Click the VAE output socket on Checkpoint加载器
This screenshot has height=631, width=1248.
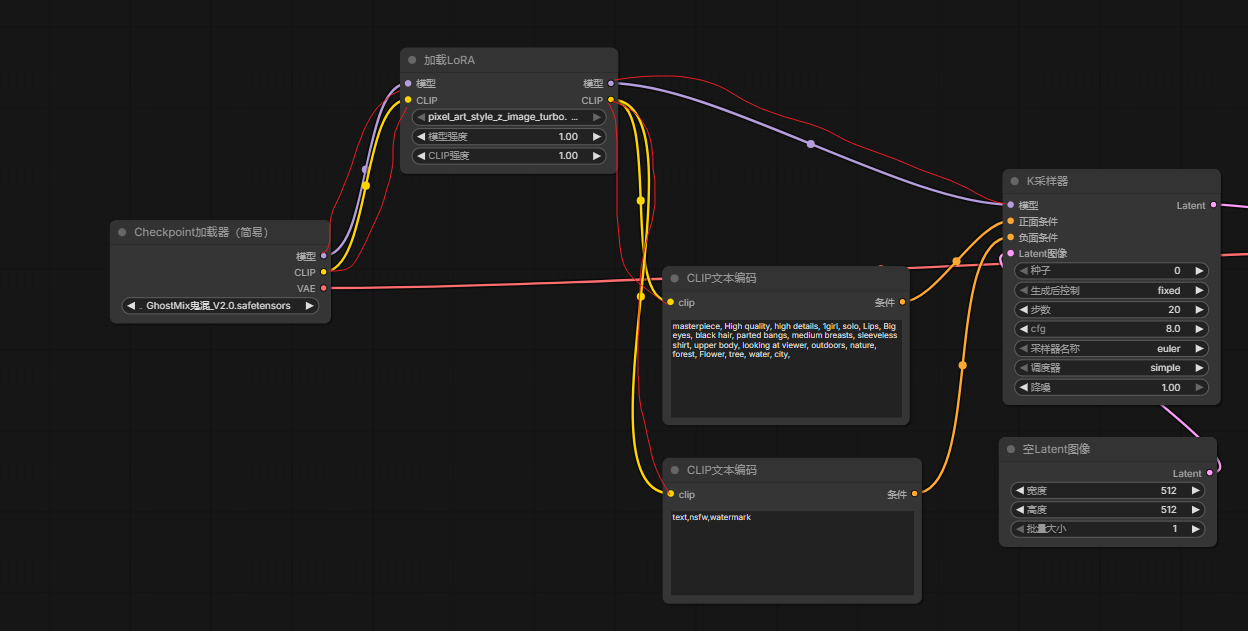point(323,288)
